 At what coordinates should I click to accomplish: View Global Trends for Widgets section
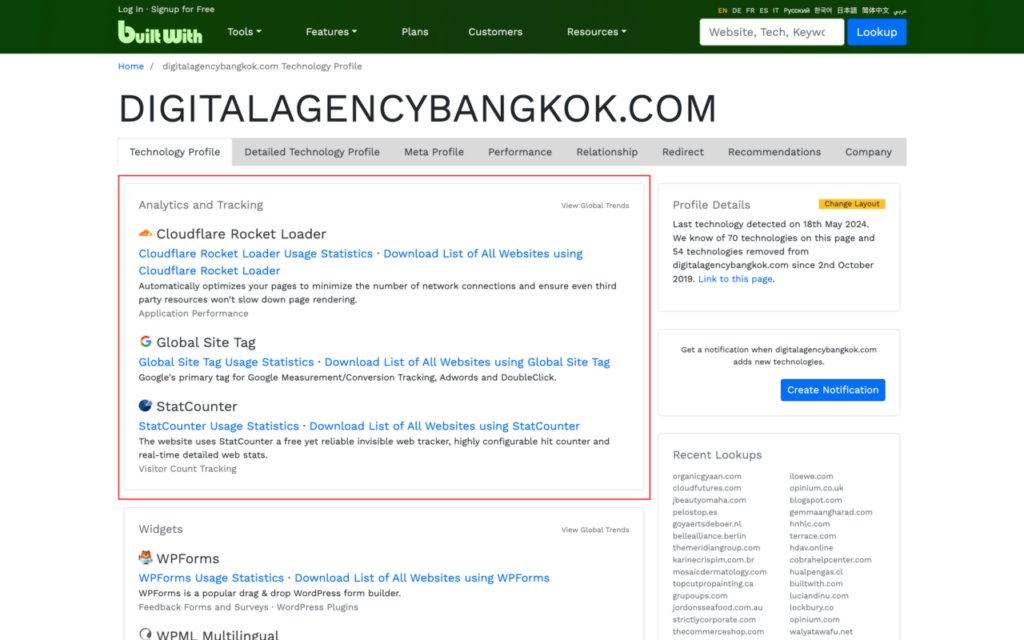(595, 530)
